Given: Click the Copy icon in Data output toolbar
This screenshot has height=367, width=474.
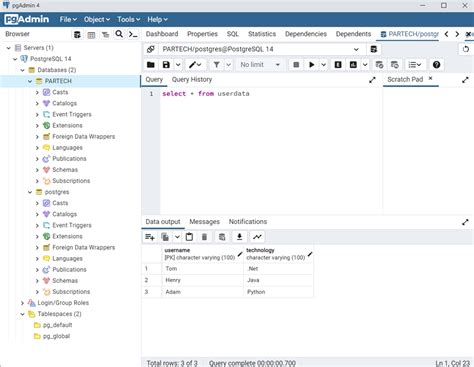Looking at the screenshot, I should tap(165, 237).
